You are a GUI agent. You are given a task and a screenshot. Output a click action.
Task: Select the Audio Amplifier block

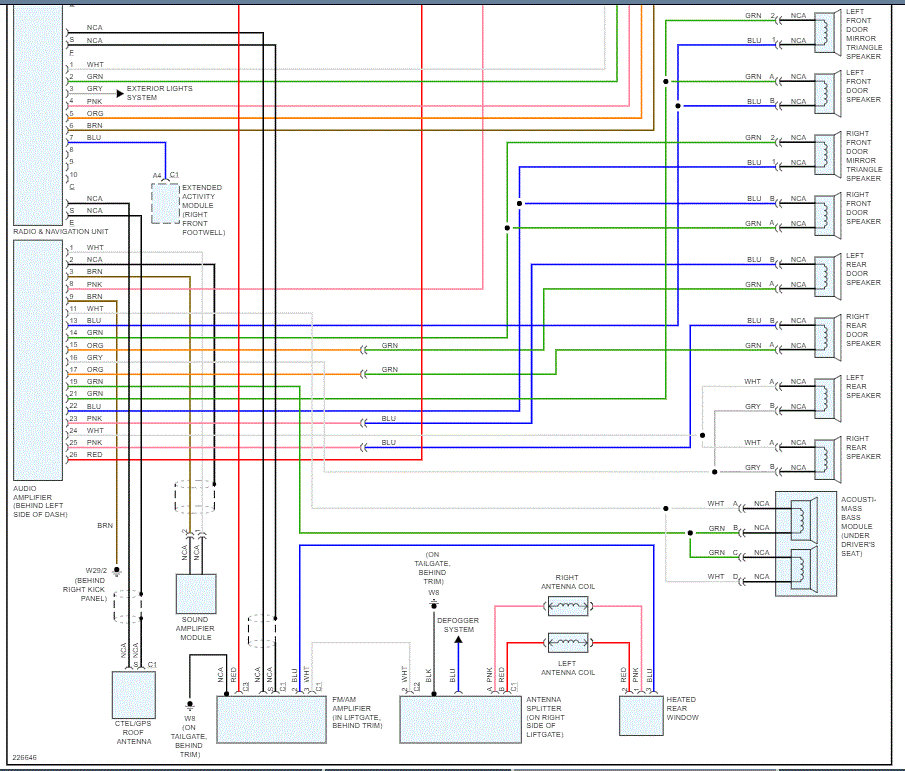(x=38, y=360)
